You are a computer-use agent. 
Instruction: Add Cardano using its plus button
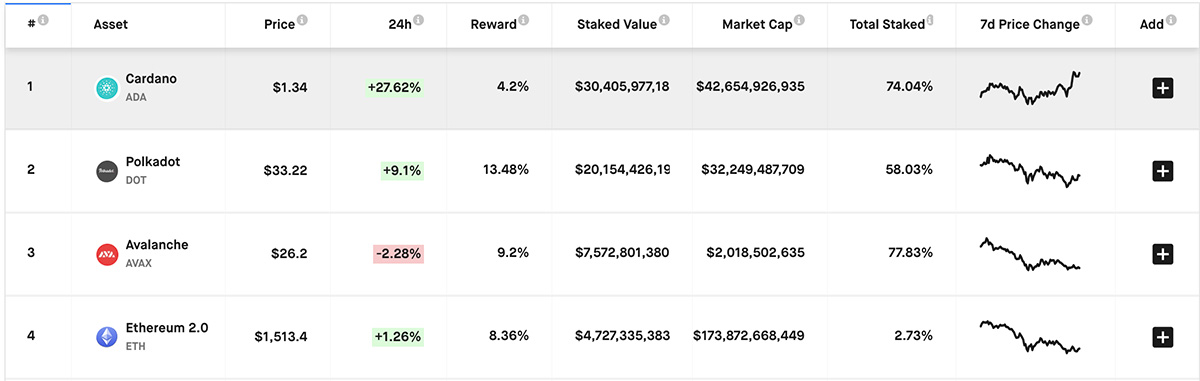pos(1162,88)
